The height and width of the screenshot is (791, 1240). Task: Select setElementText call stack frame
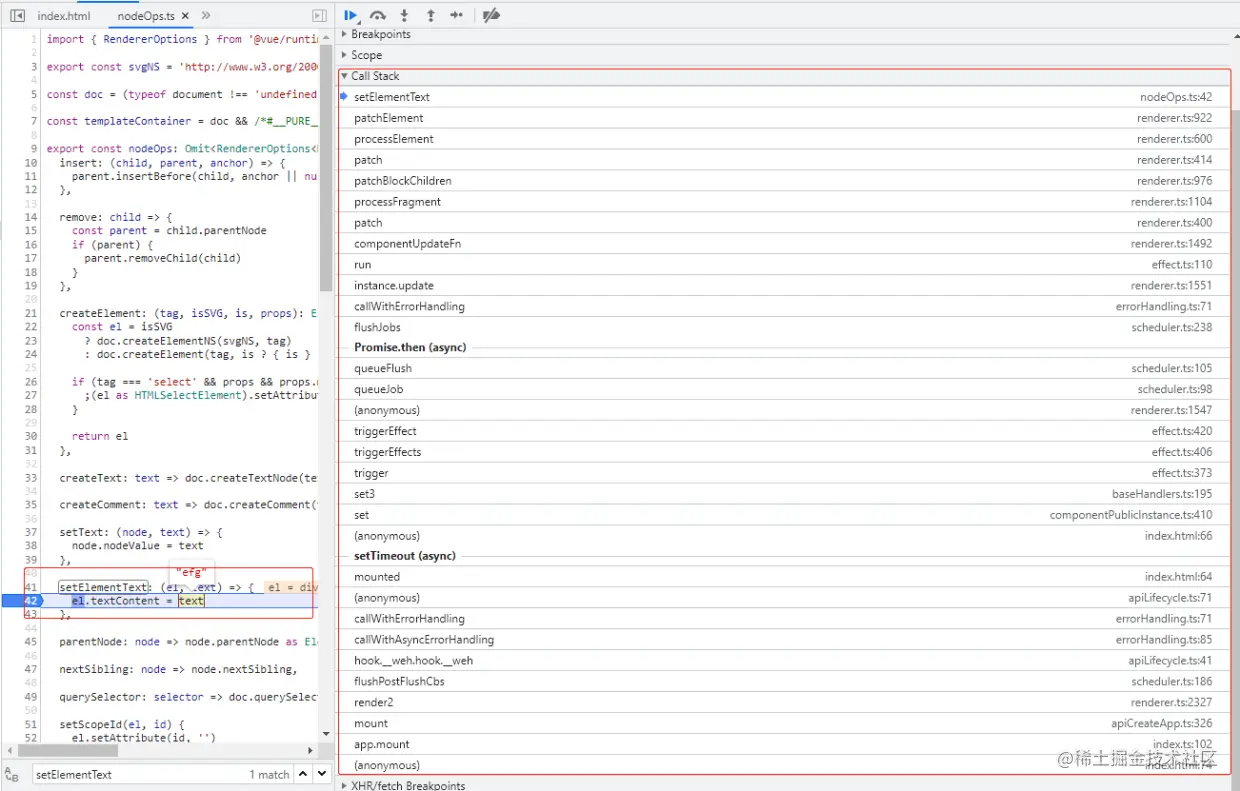pyautogui.click(x=785, y=97)
